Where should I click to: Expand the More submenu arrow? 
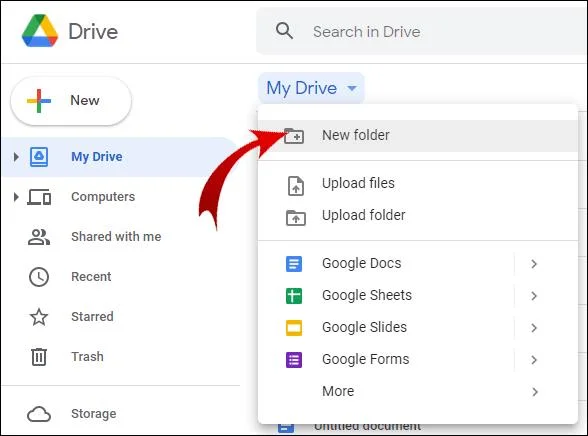535,392
